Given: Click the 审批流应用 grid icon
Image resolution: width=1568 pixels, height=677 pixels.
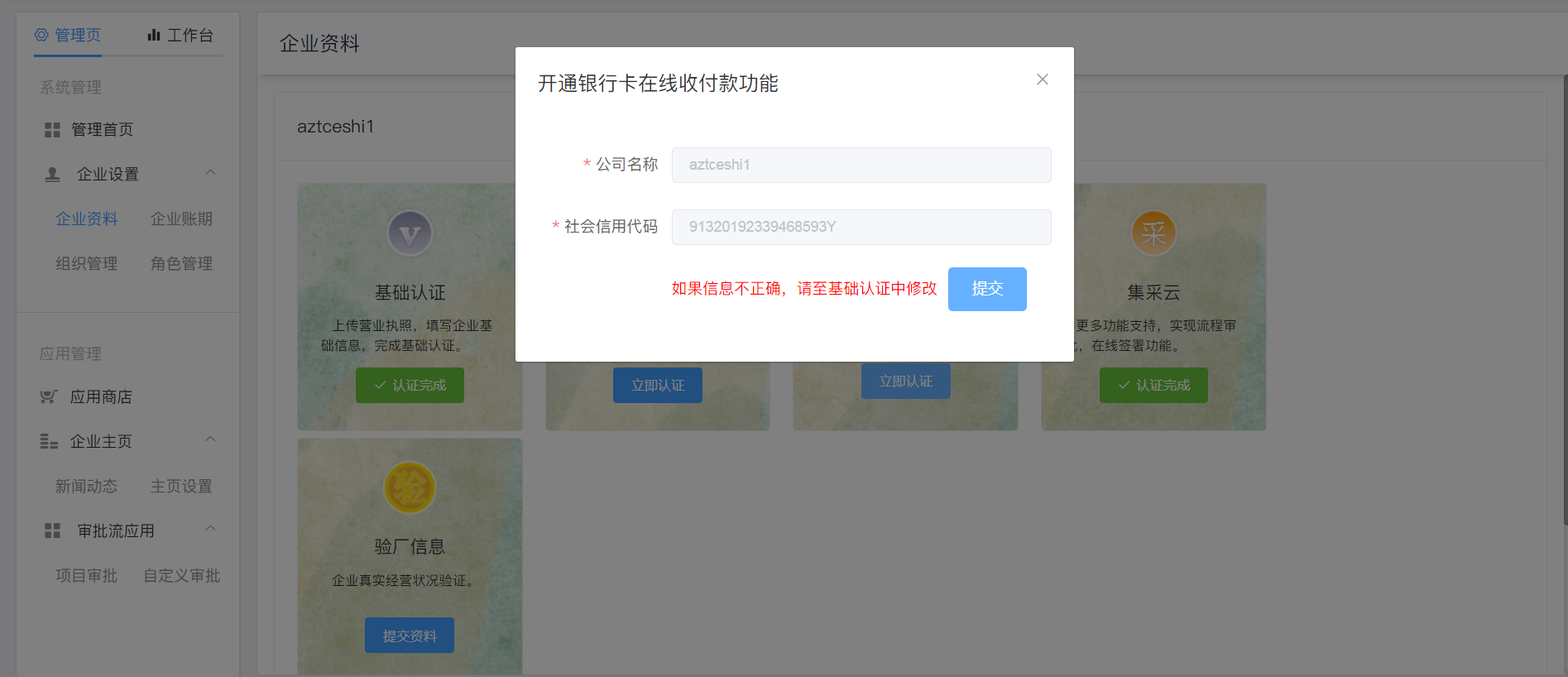Looking at the screenshot, I should (52, 531).
